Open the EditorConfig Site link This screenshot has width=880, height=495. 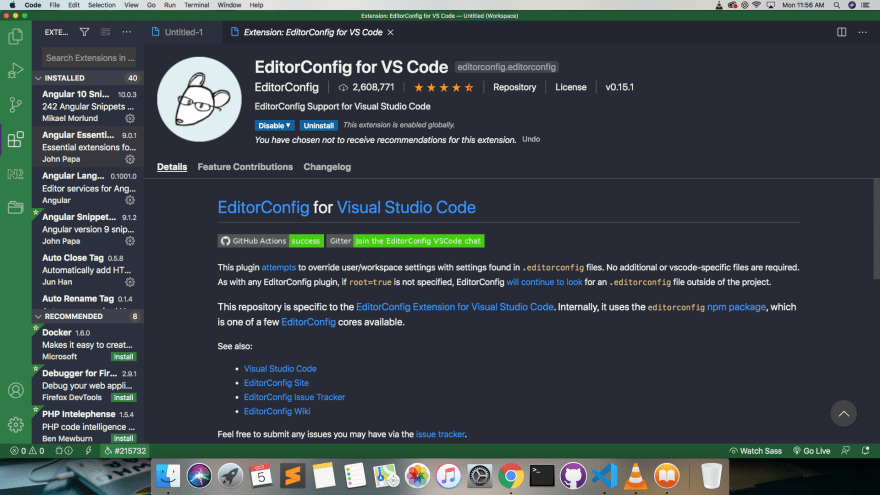click(x=276, y=383)
